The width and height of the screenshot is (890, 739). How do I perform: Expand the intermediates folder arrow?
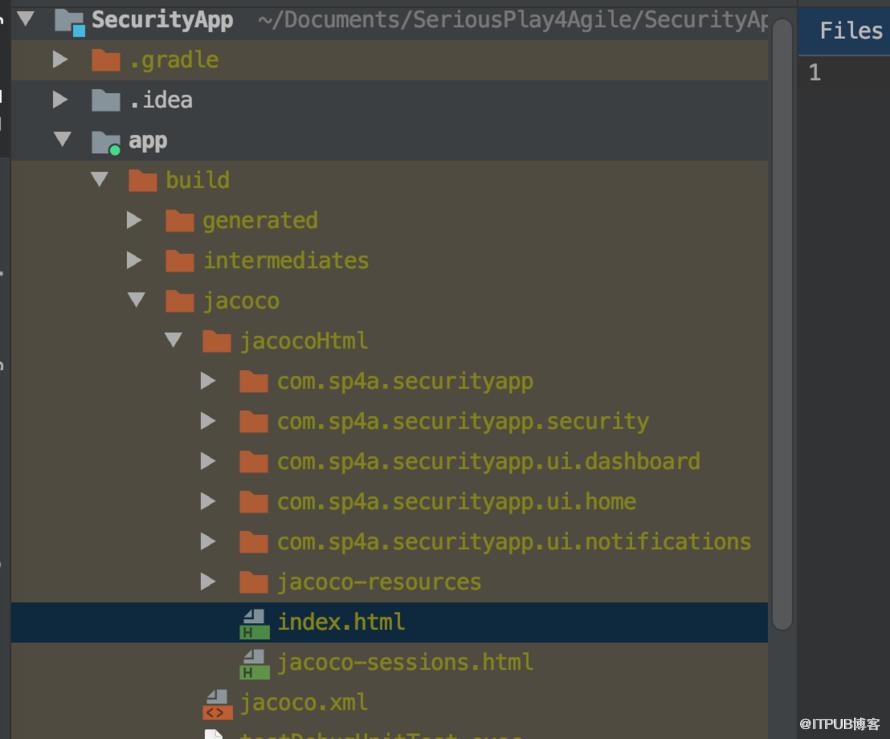click(134, 261)
